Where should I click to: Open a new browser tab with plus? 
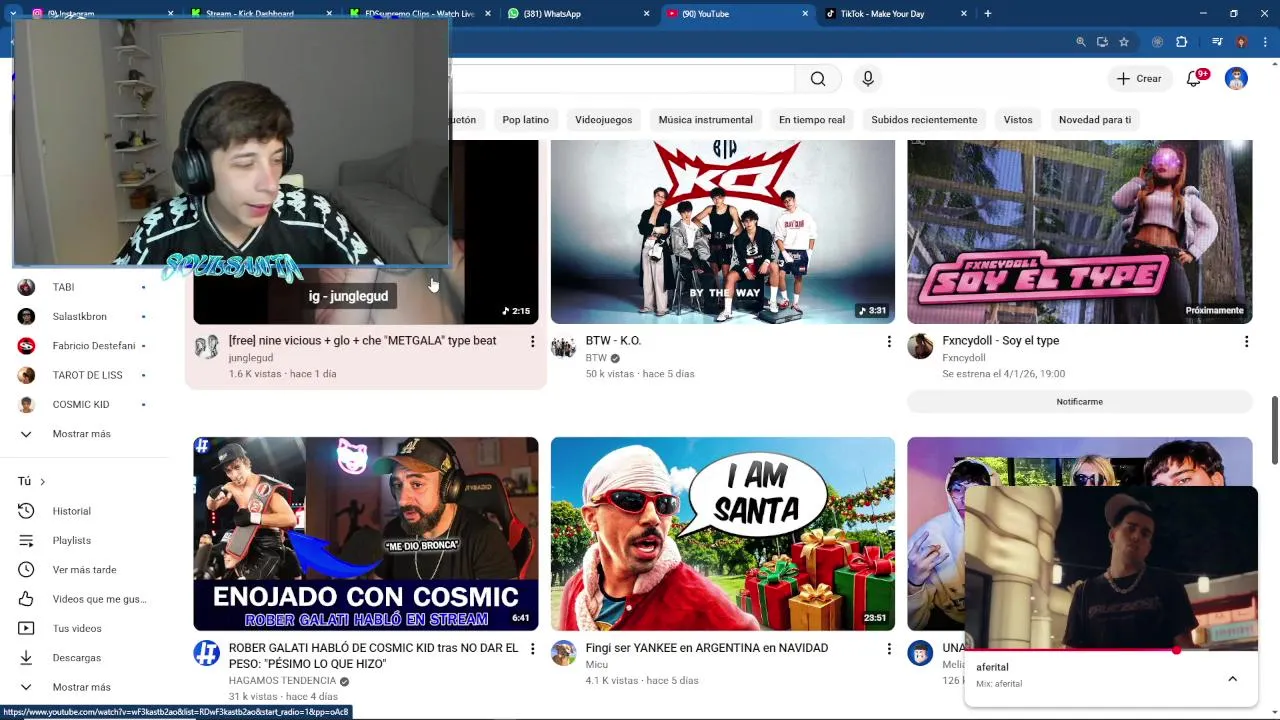click(x=987, y=14)
